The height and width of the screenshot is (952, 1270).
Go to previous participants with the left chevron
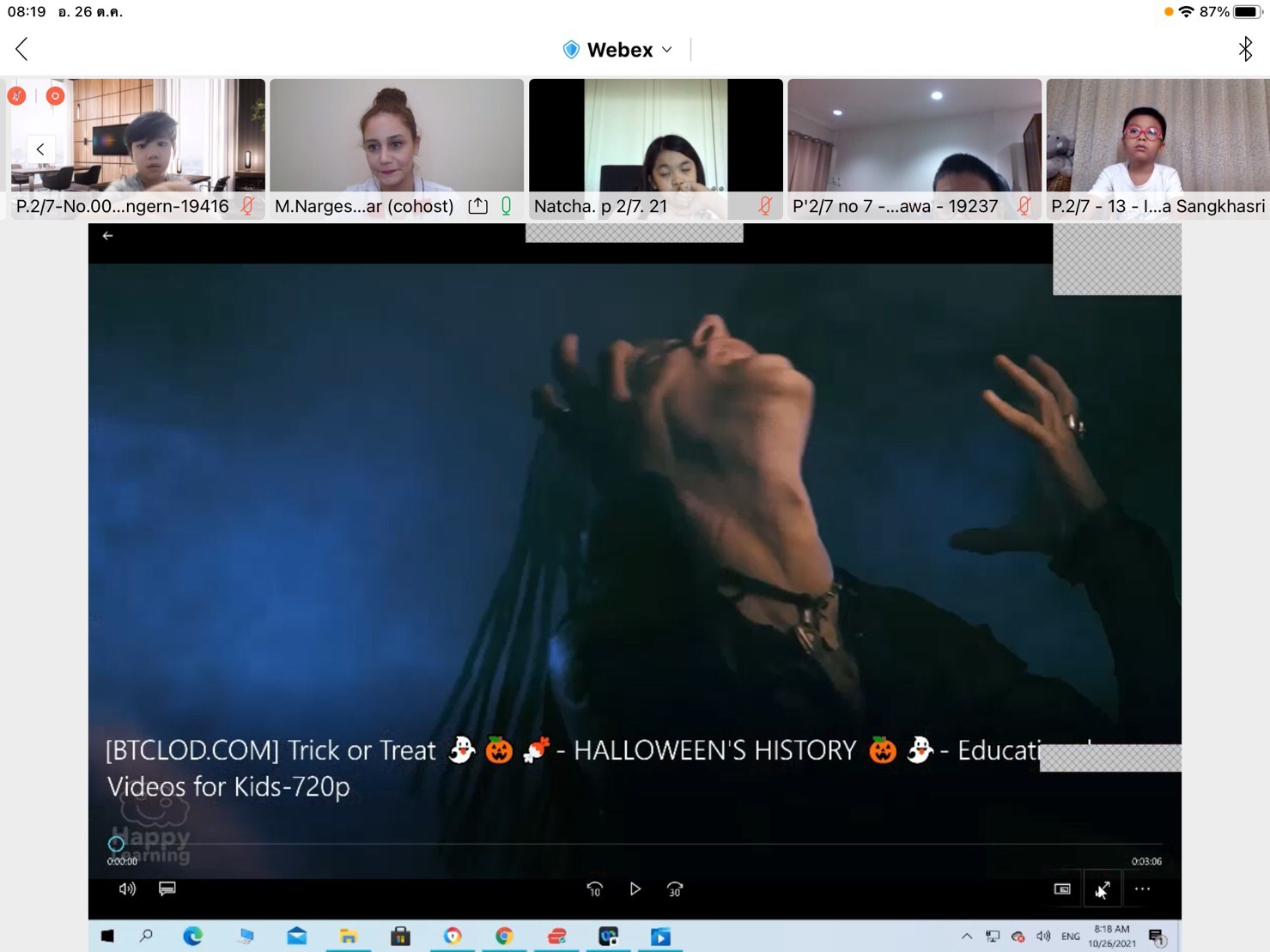point(40,149)
